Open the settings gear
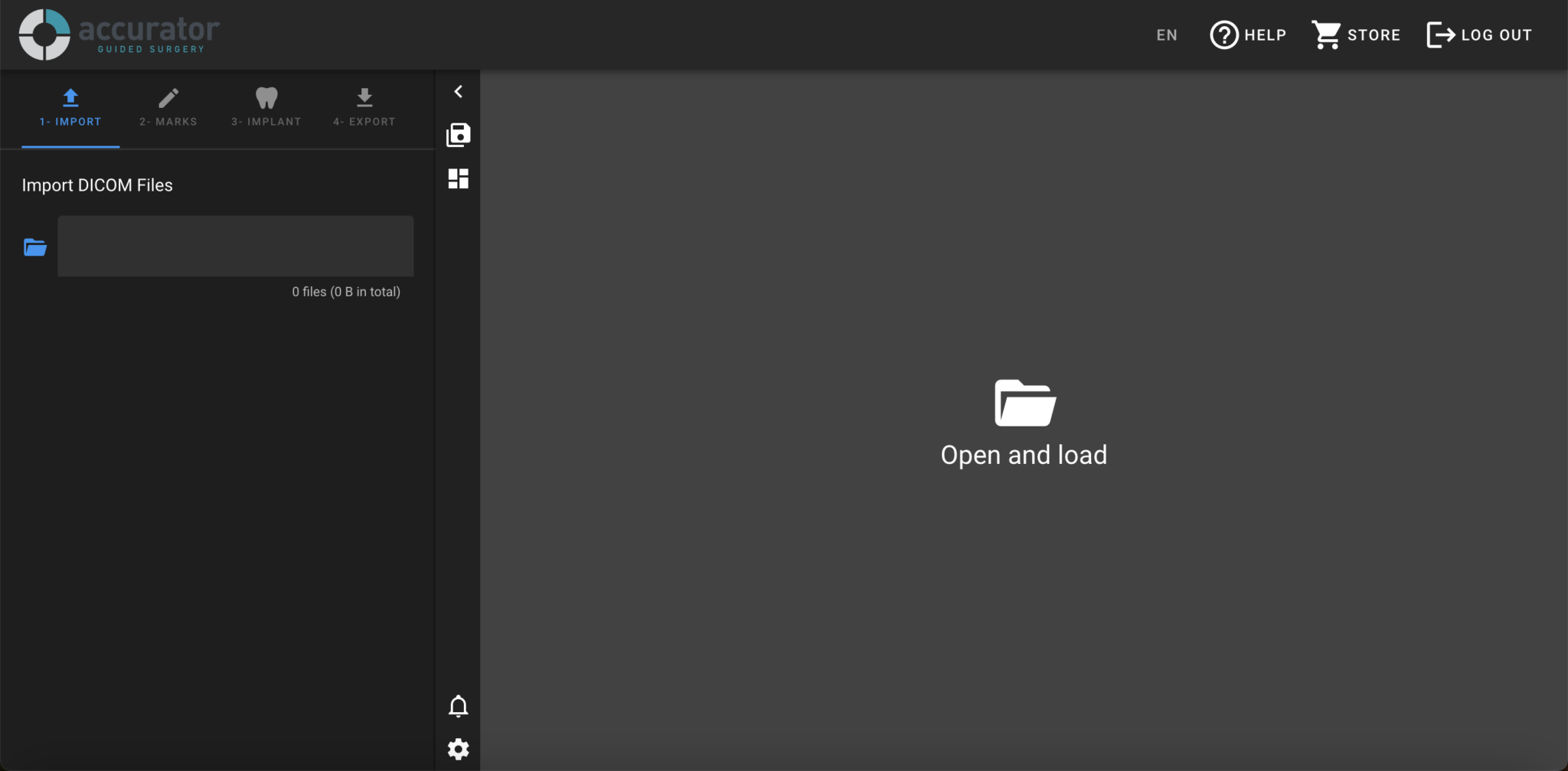1568x771 pixels. 459,749
